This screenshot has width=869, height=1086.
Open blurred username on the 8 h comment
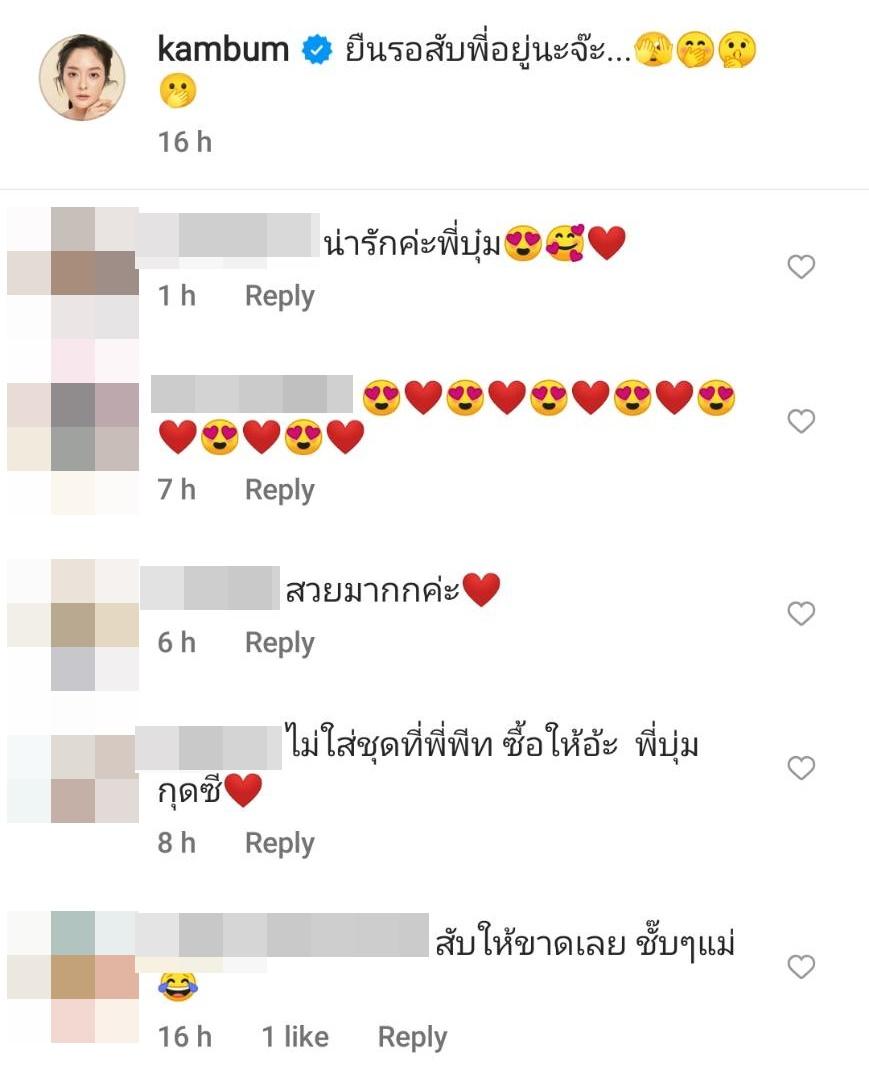pos(208,747)
